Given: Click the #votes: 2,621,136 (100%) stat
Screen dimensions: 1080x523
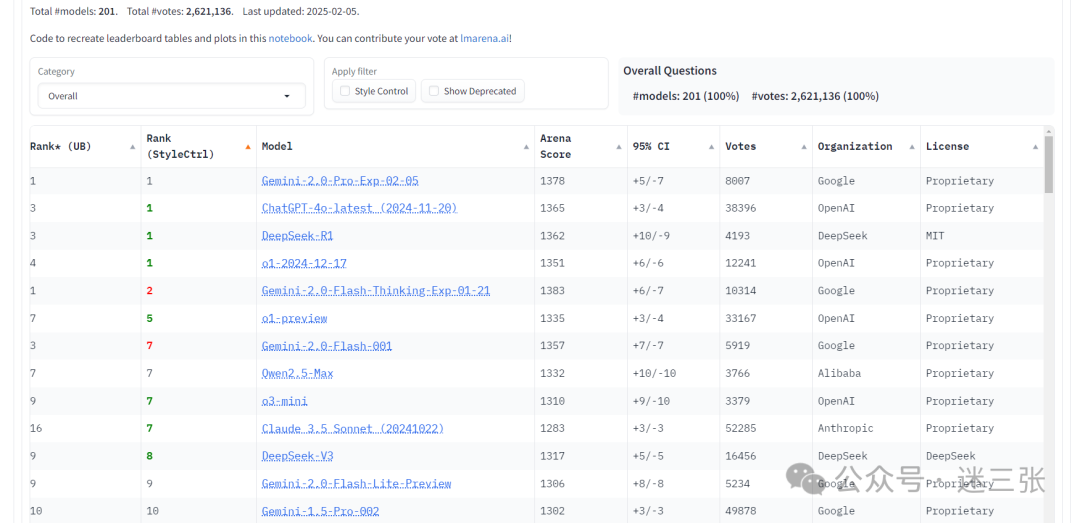Looking at the screenshot, I should [815, 96].
